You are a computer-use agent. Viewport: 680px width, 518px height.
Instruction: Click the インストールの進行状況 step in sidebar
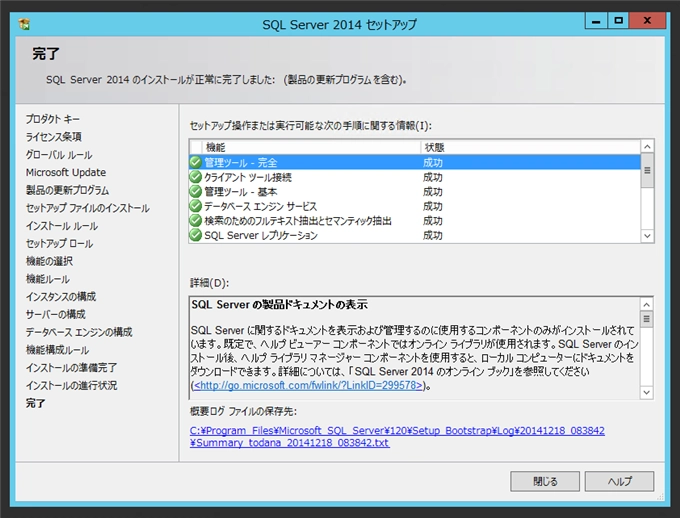coord(71,385)
